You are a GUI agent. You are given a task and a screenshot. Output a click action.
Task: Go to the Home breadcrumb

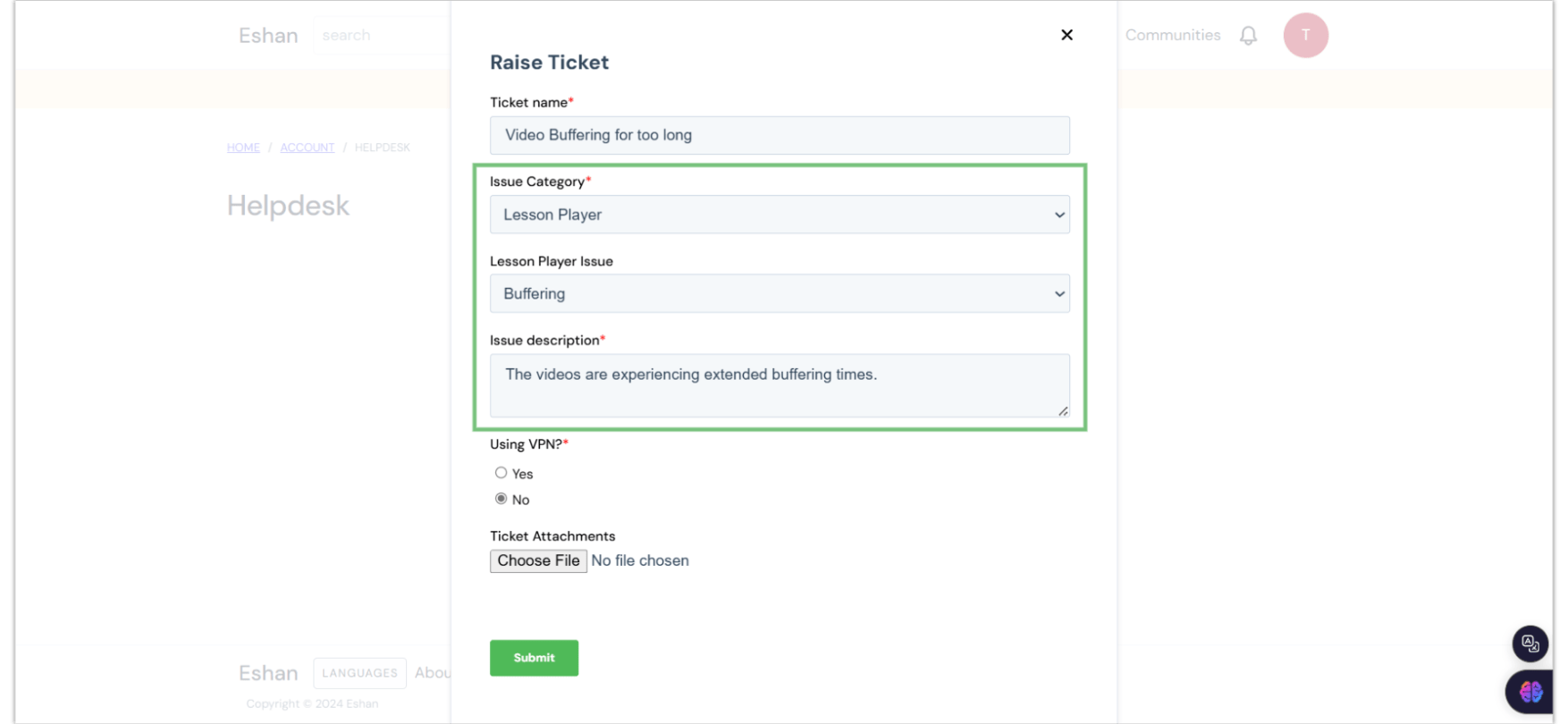(x=243, y=147)
